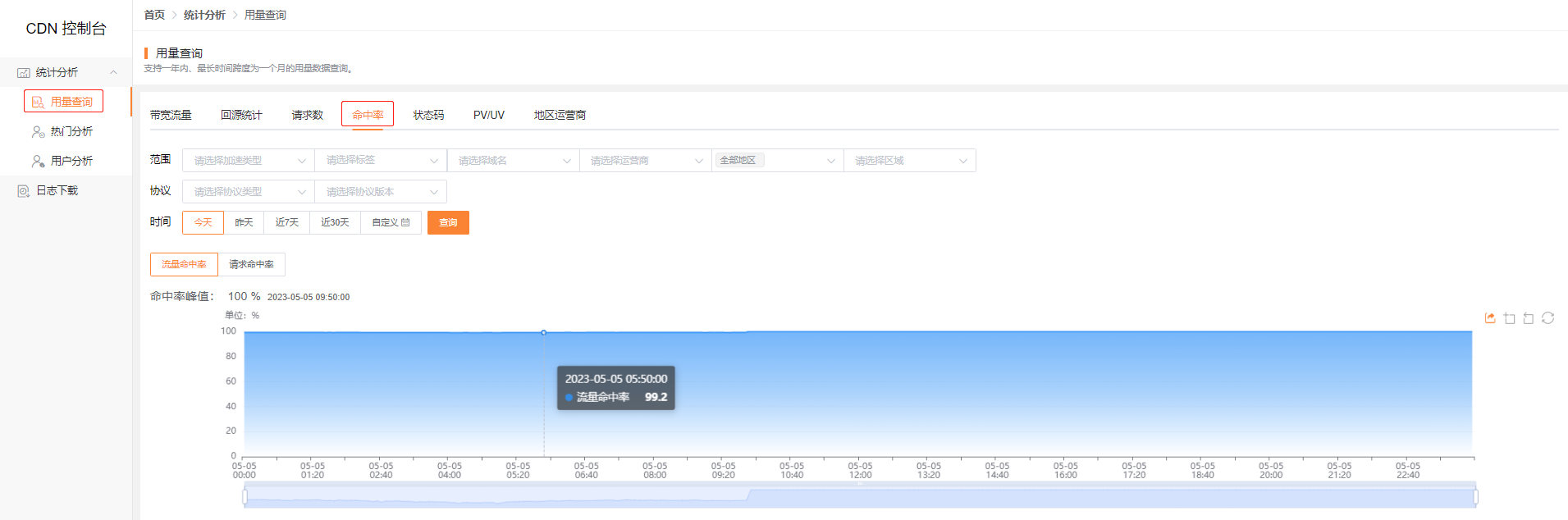Image resolution: width=1568 pixels, height=520 pixels.
Task: Click the 热门分析 sidebar icon
Action: 38,131
